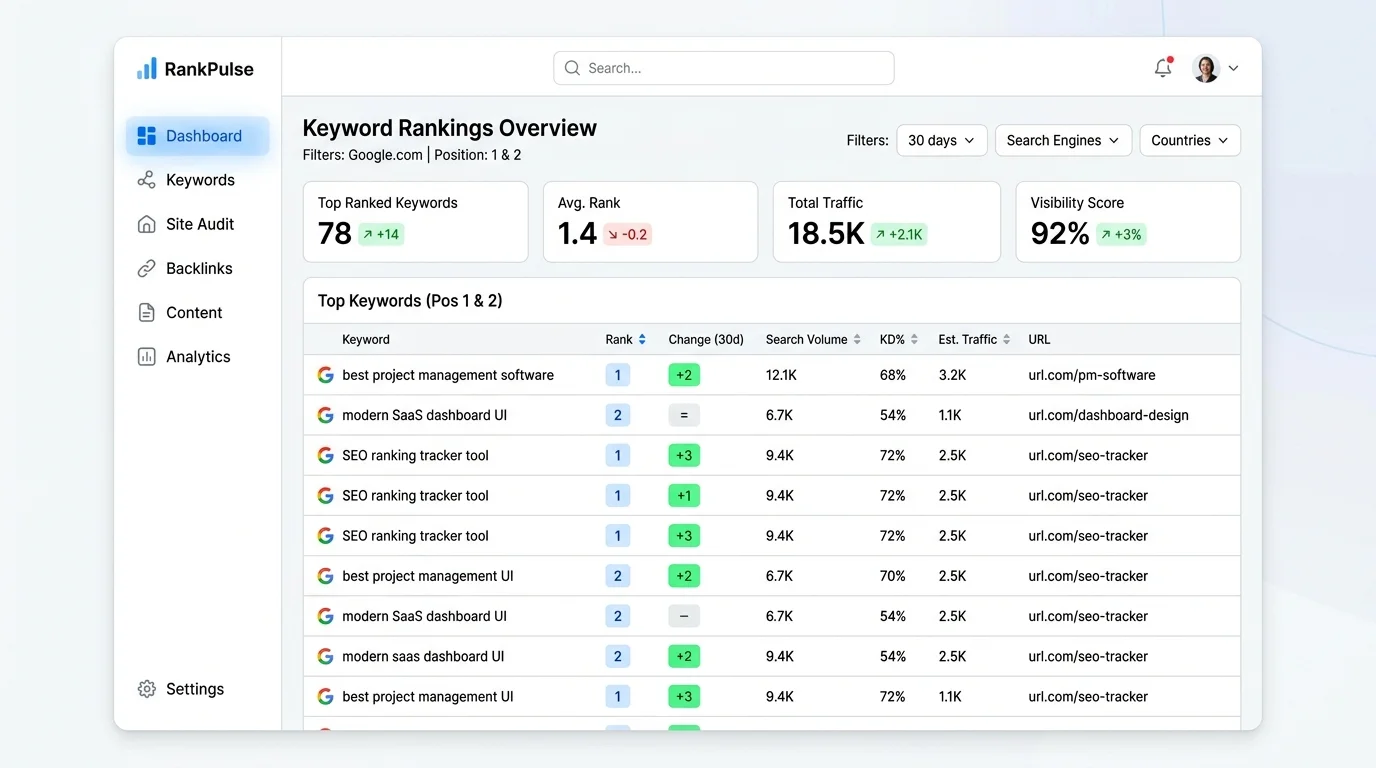Click the +2.1K traffic badge
1376x768 pixels.
(x=899, y=235)
